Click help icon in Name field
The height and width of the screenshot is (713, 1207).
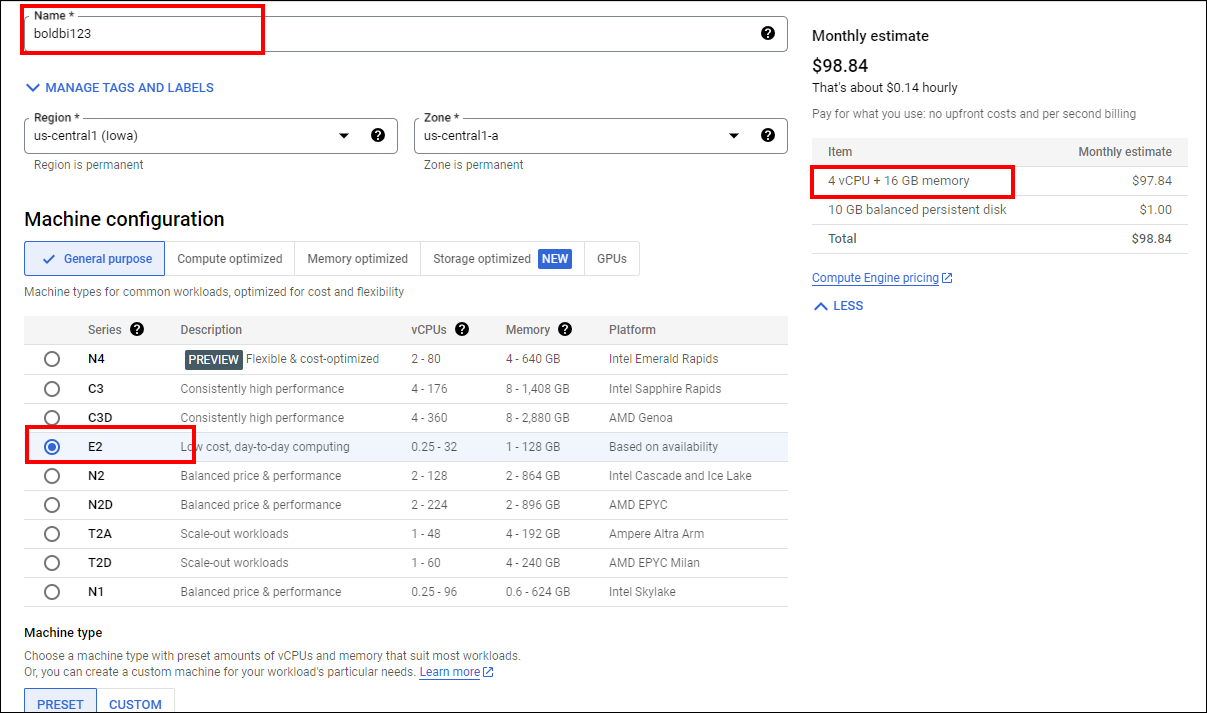767,33
